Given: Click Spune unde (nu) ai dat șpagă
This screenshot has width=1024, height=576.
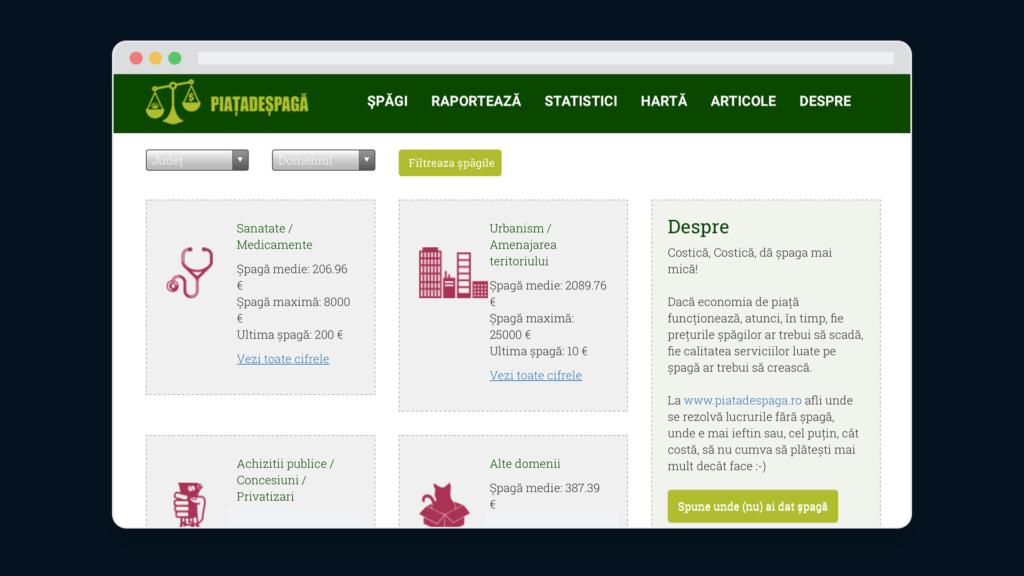Looking at the screenshot, I should coord(752,506).
